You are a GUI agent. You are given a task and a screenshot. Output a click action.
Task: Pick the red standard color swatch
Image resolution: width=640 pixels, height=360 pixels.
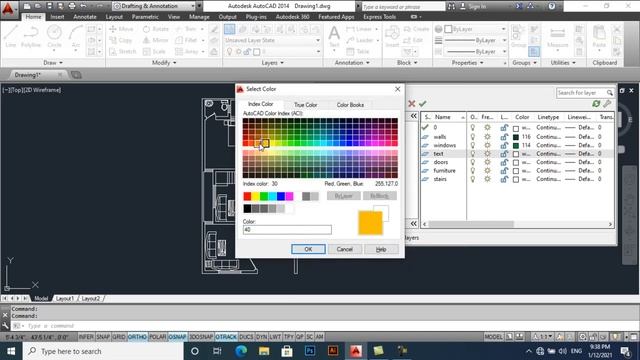coord(247,196)
